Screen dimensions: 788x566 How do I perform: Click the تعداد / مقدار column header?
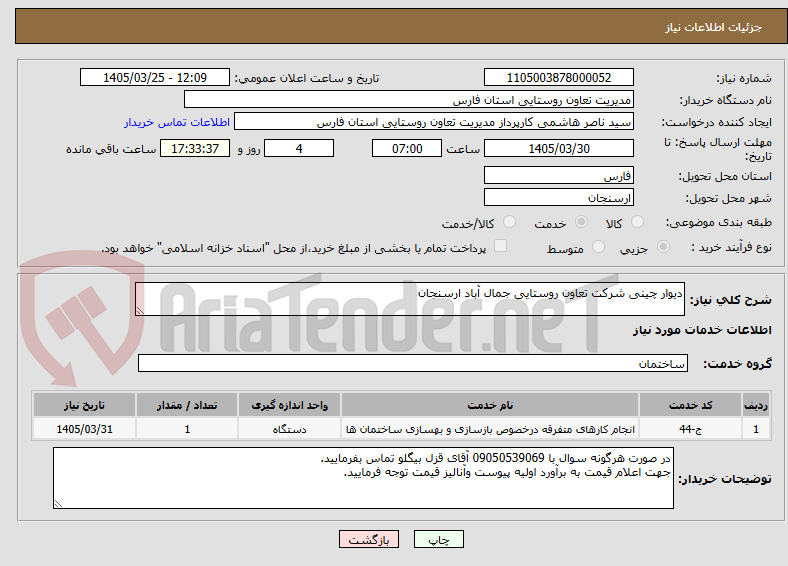tap(187, 405)
